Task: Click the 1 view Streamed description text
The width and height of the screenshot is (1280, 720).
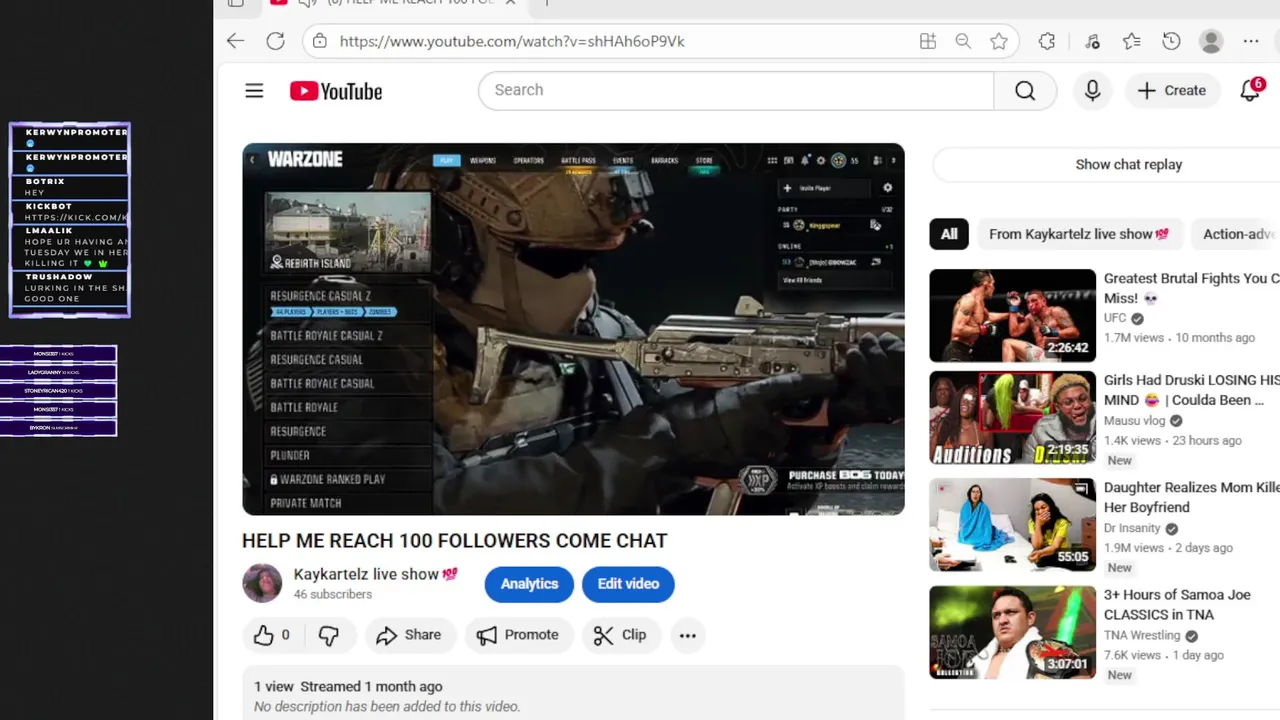Action: pos(348,687)
